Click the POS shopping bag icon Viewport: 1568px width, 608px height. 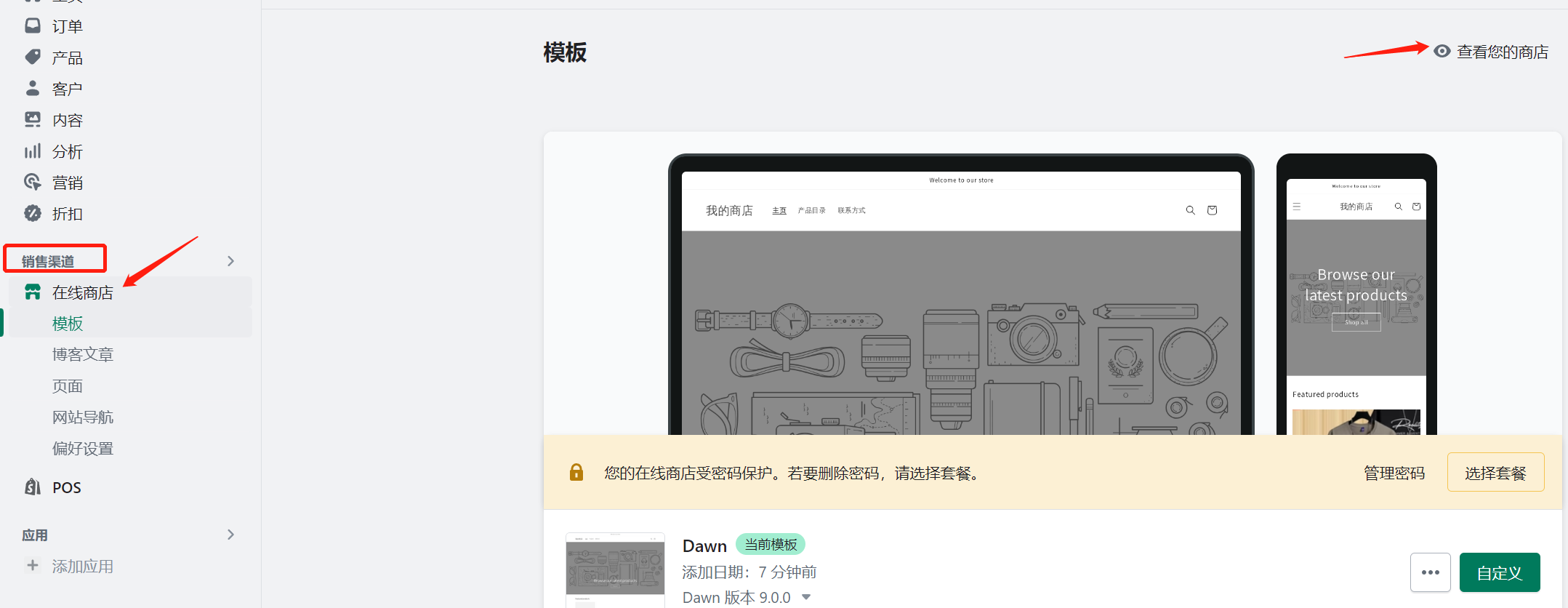tap(33, 487)
